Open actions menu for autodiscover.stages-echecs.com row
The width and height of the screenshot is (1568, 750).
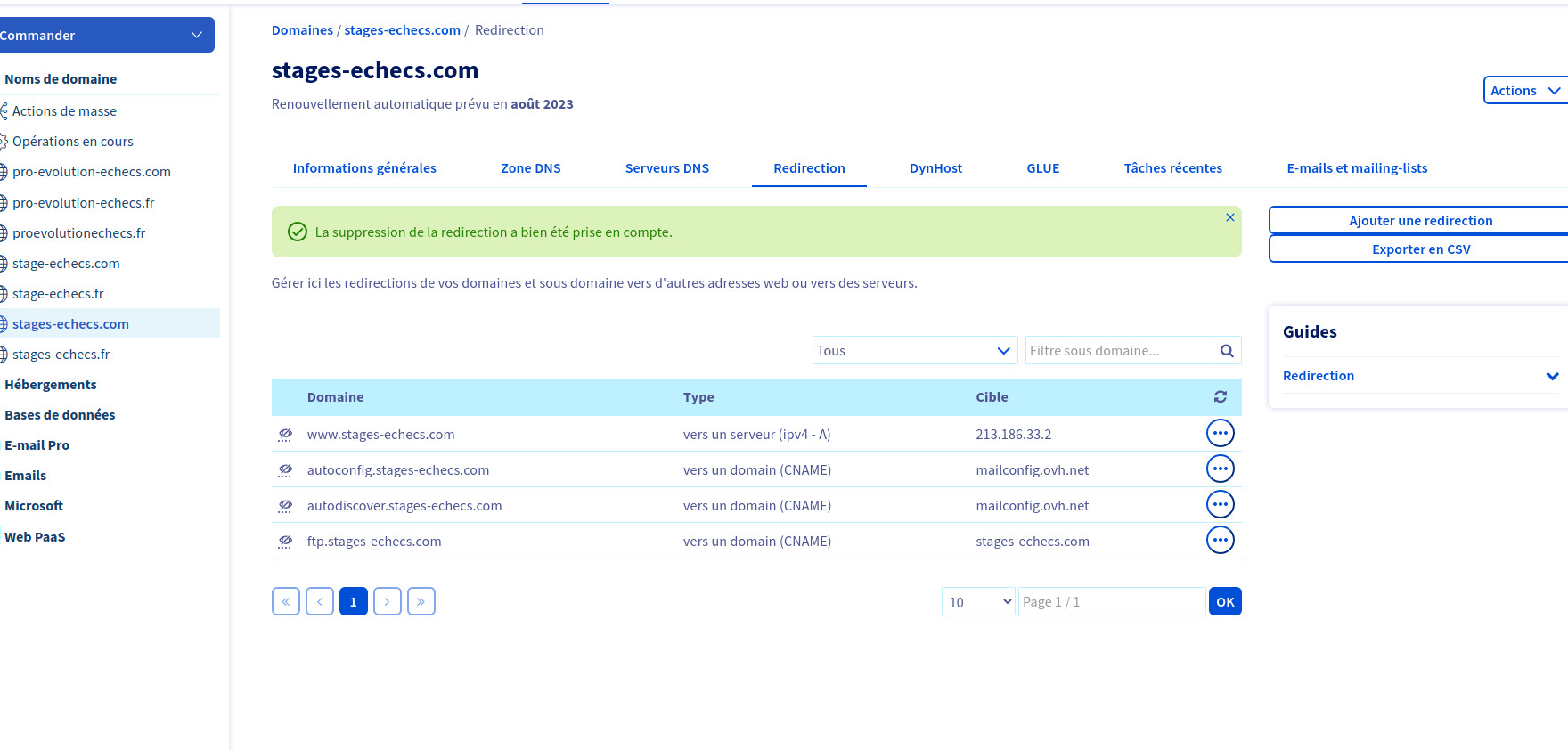[1220, 505]
